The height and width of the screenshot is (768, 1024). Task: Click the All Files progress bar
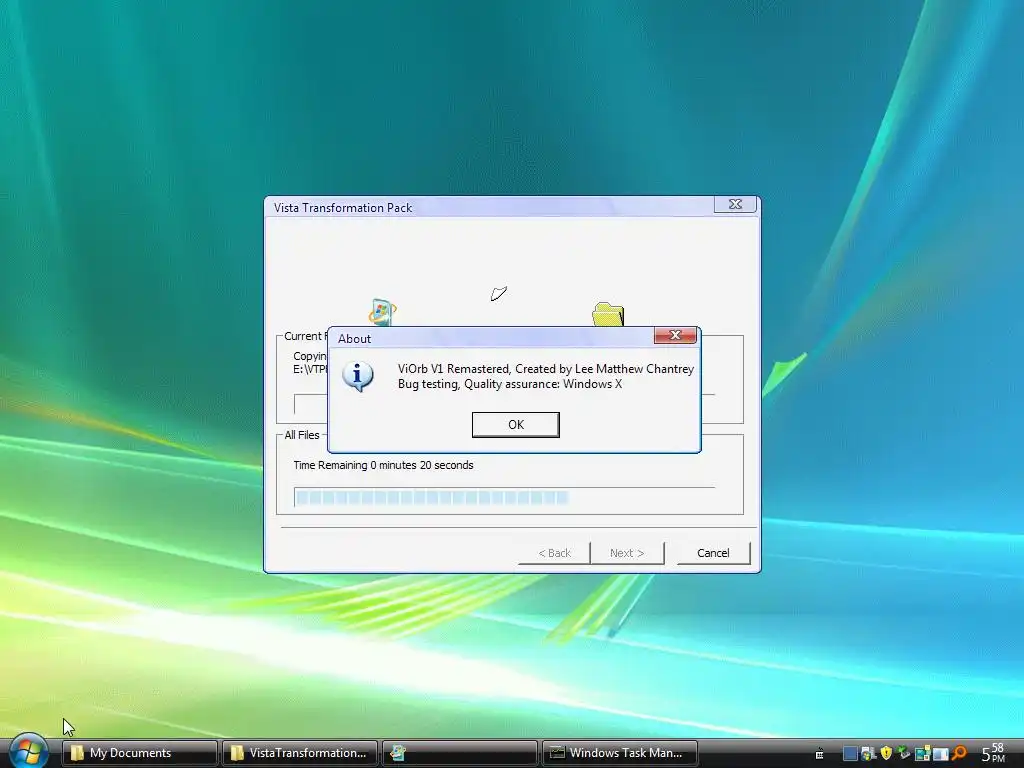pyautogui.click(x=504, y=498)
